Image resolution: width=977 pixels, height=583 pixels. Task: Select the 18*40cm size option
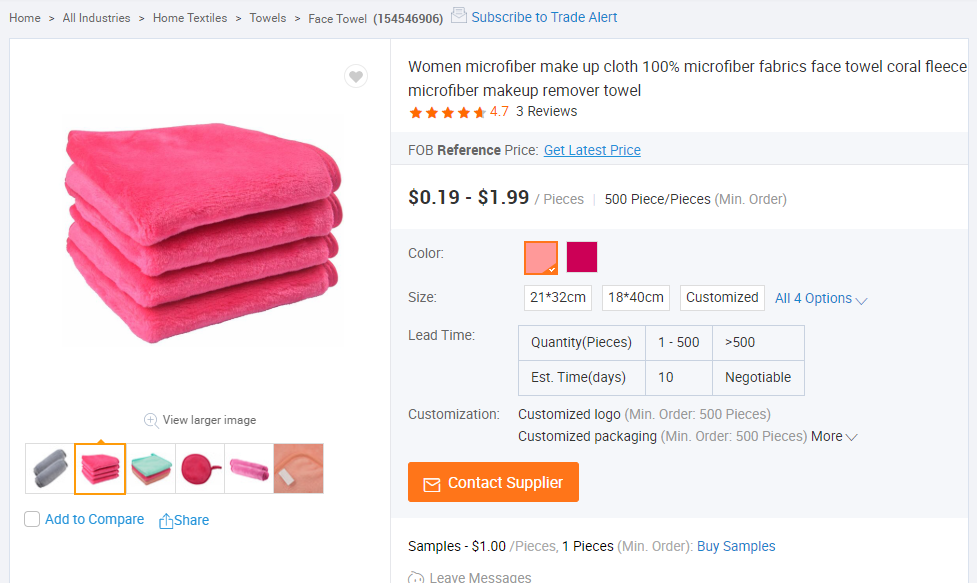tap(636, 297)
